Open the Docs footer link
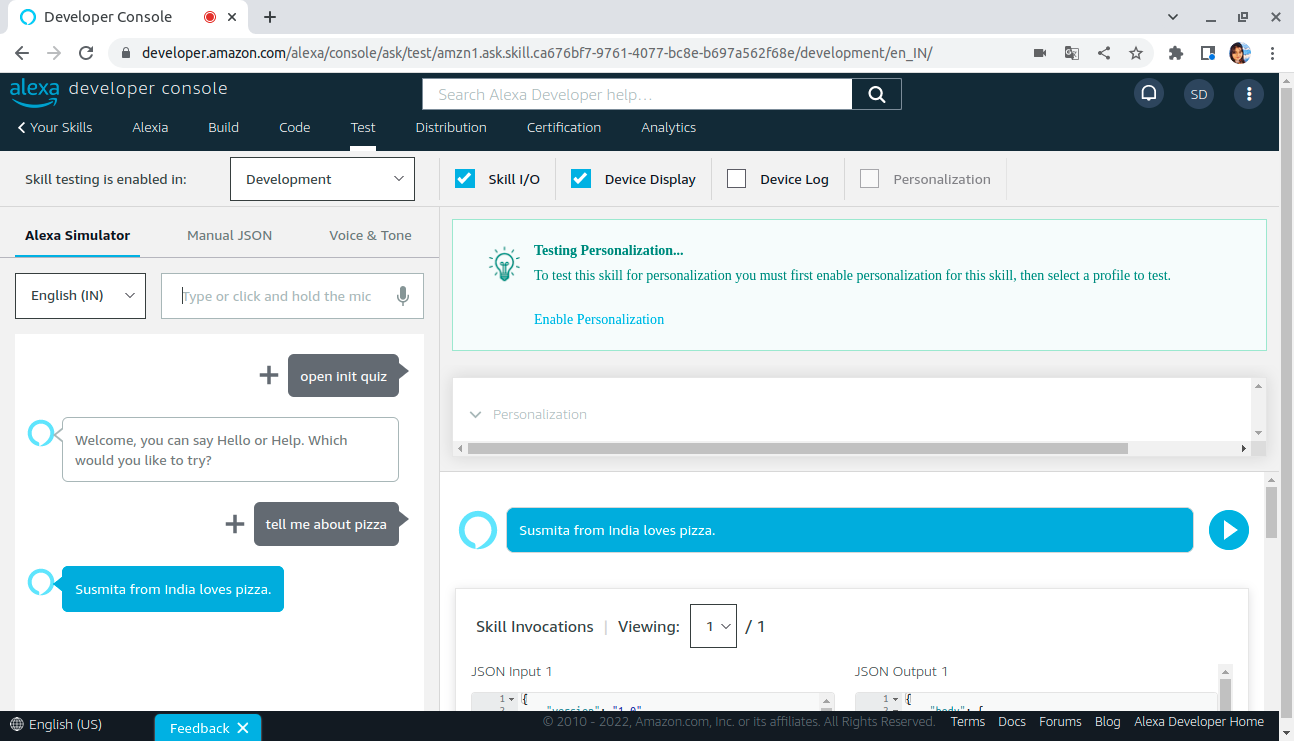This screenshot has height=741, width=1294. pos(1012,721)
